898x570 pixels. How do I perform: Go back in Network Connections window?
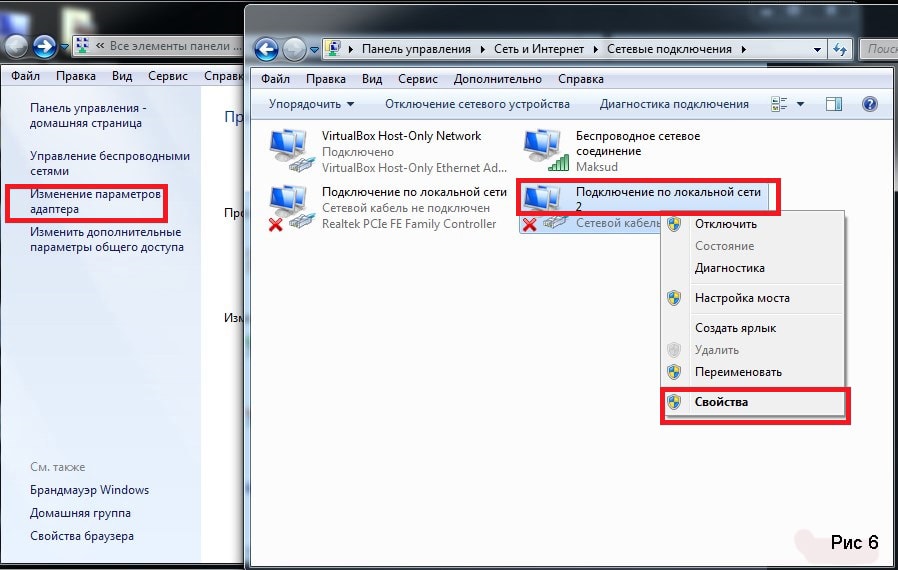266,49
